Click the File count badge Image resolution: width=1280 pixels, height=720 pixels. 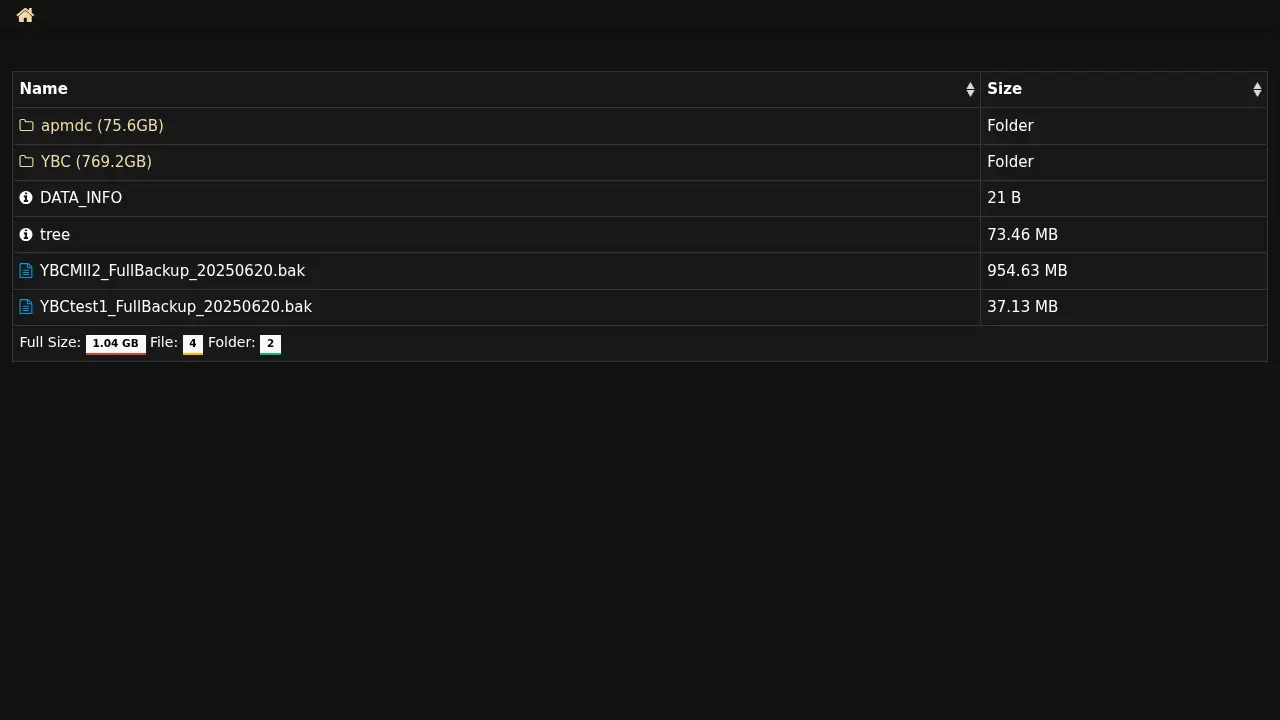193,344
